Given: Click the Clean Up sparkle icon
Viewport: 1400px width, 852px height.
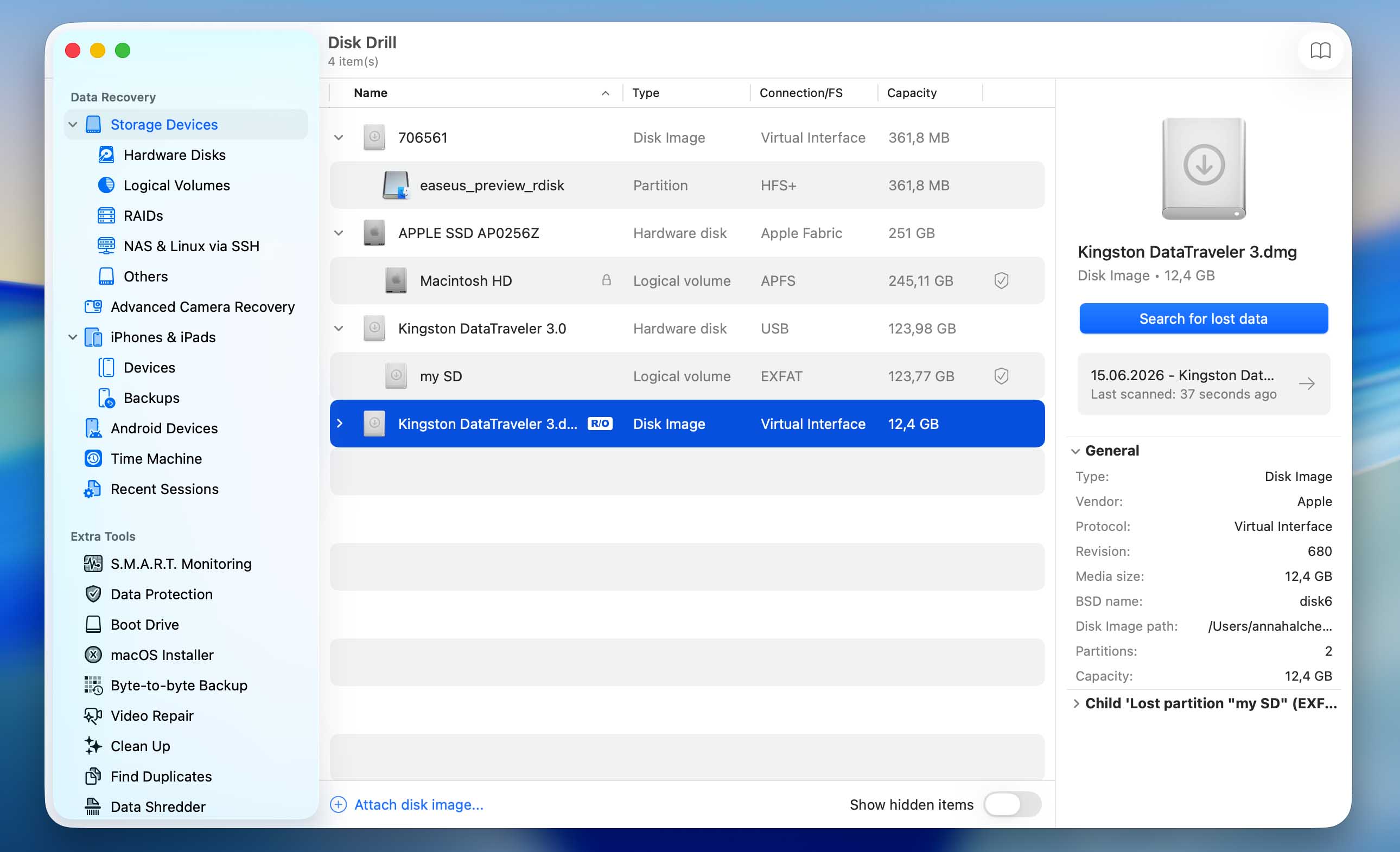Looking at the screenshot, I should click(93, 746).
